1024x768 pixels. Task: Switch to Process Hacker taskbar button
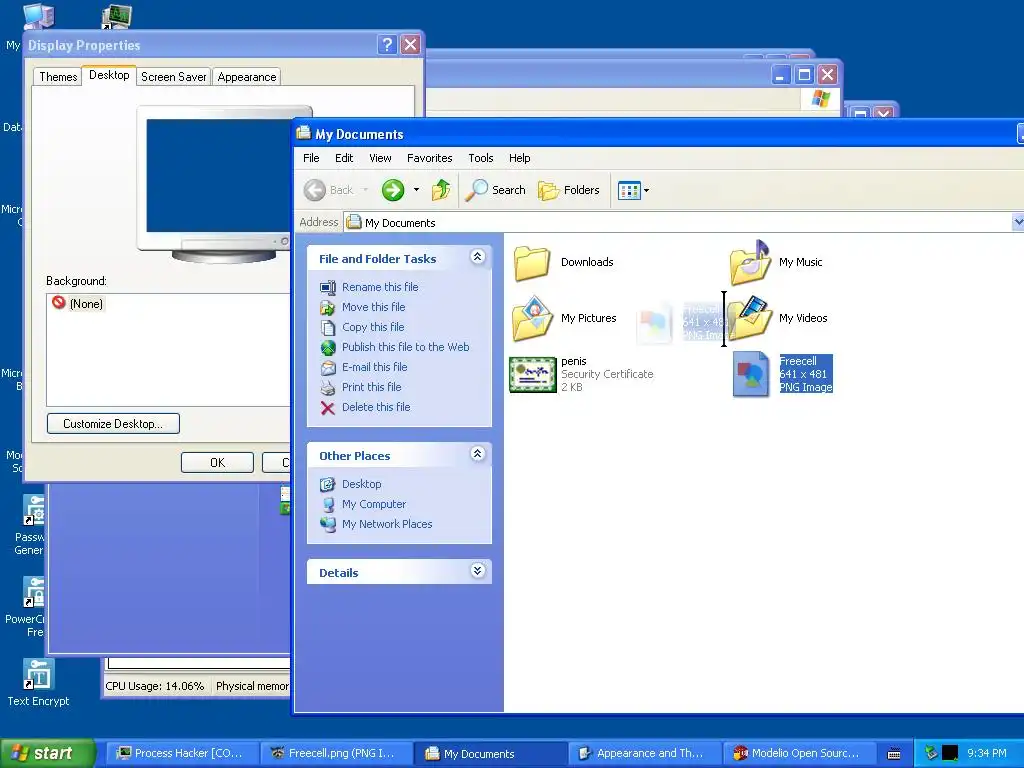(182, 753)
